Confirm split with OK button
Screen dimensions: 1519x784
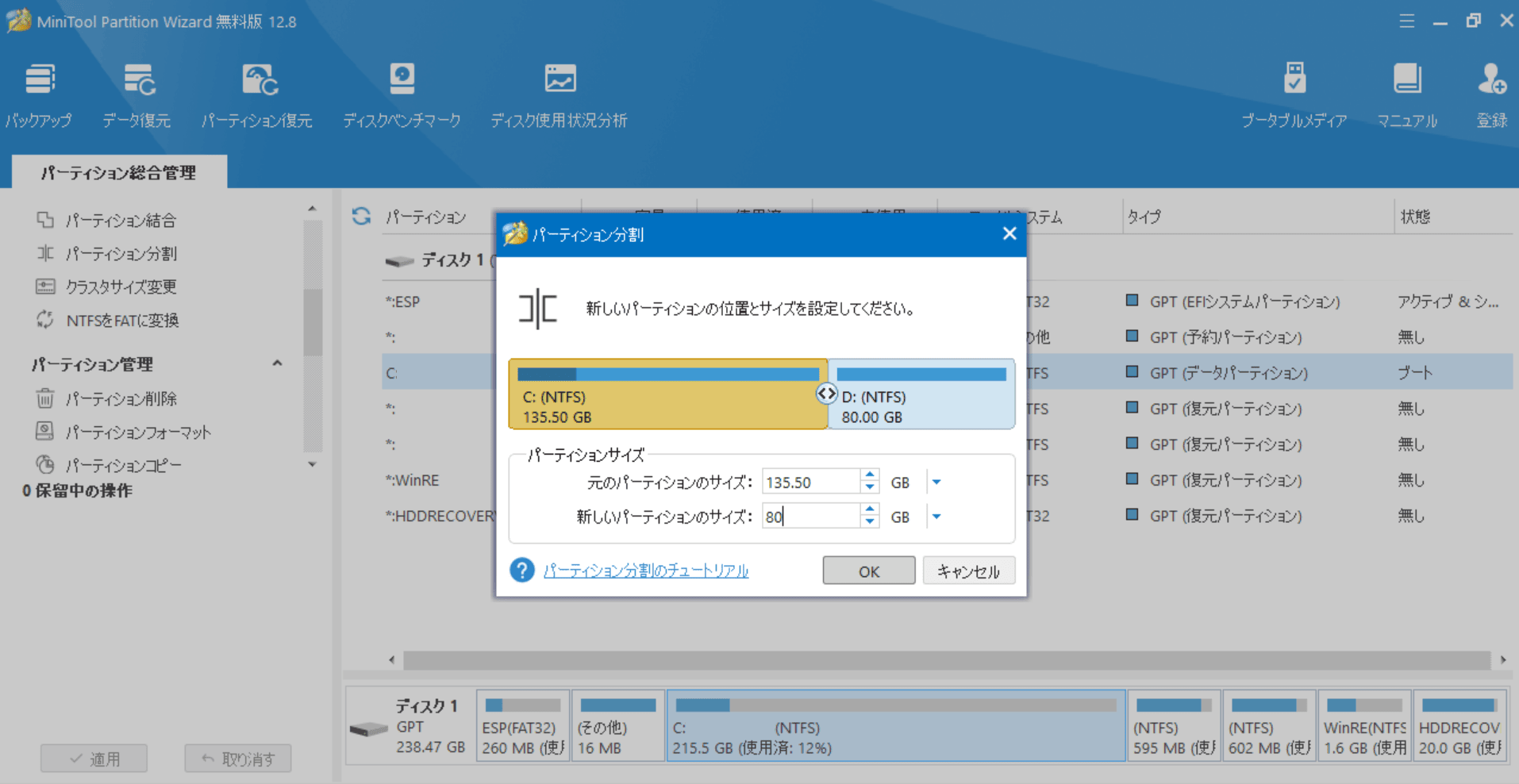point(869,571)
